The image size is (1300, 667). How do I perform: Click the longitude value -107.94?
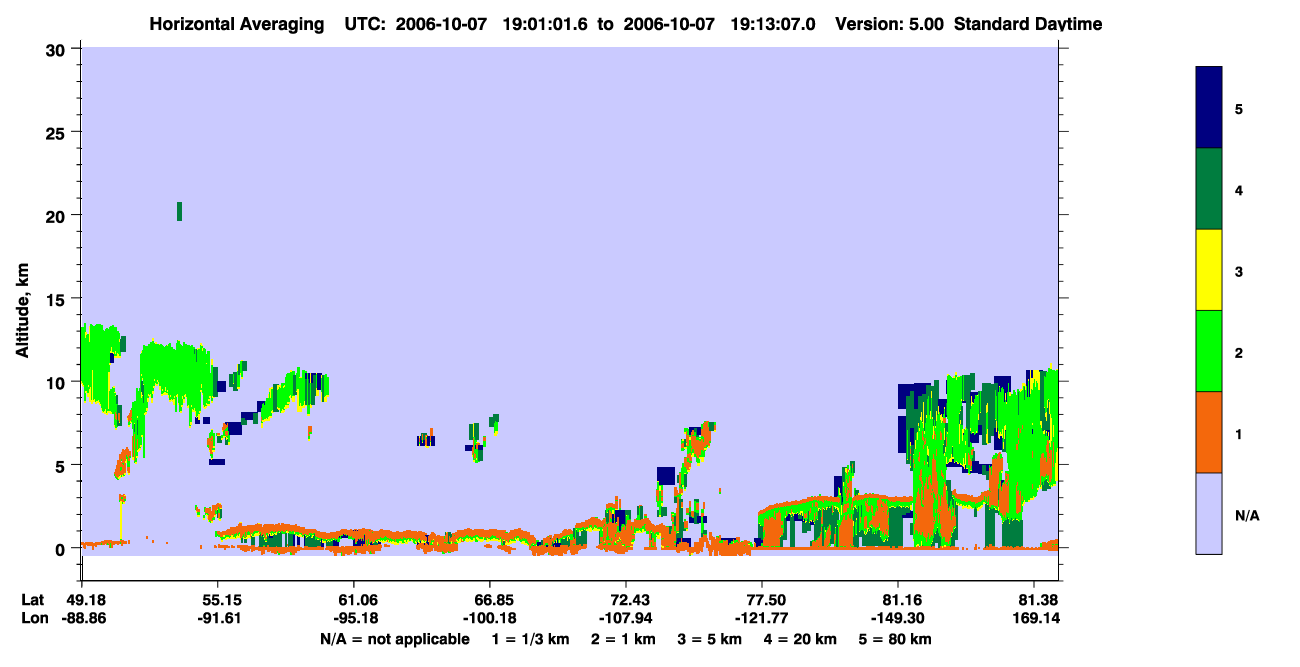[626, 618]
